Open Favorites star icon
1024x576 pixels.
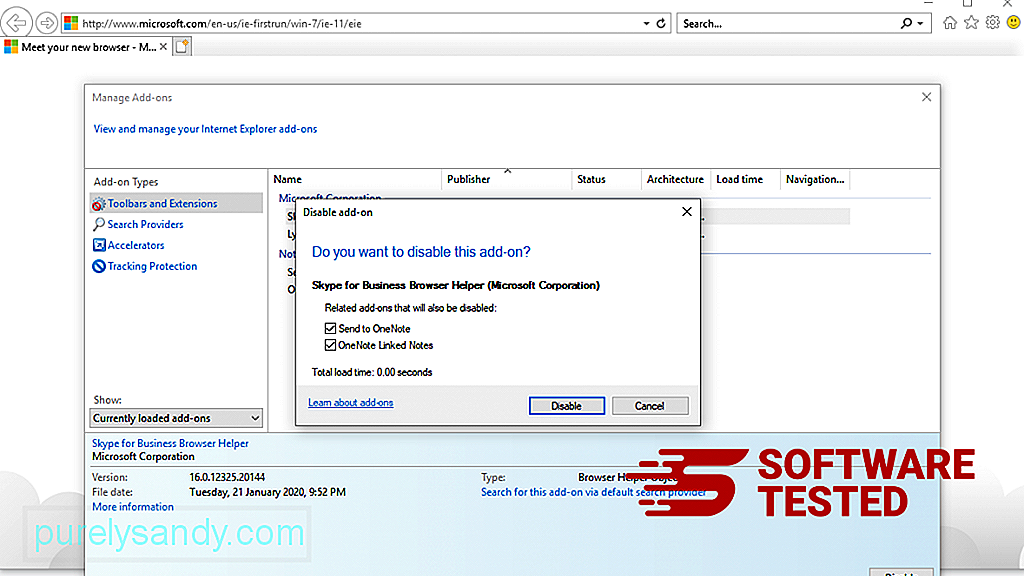pos(971,23)
